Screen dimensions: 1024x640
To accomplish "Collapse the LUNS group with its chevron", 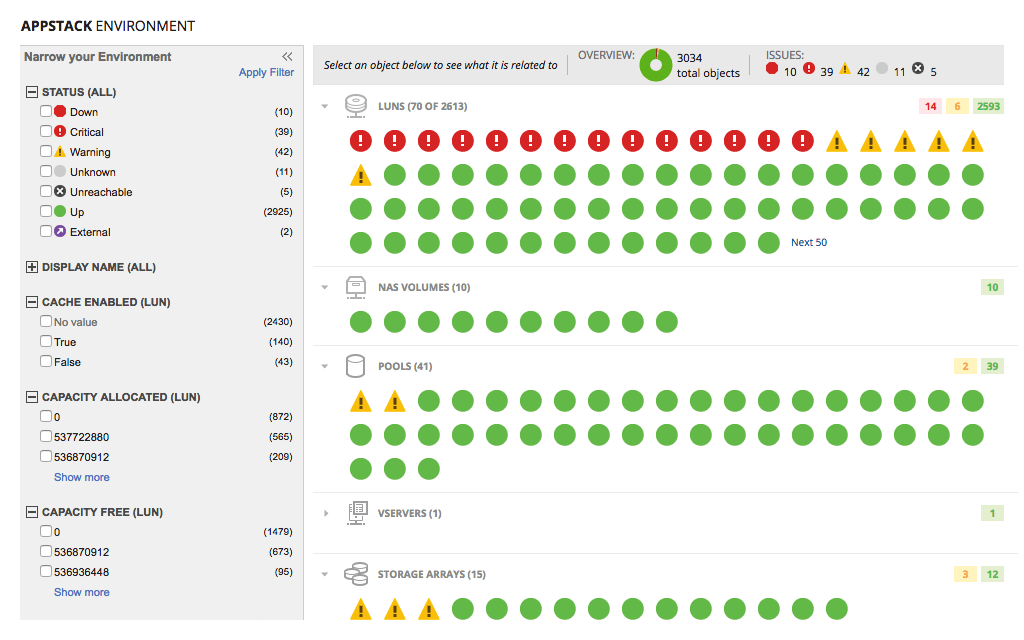I will [x=324, y=105].
